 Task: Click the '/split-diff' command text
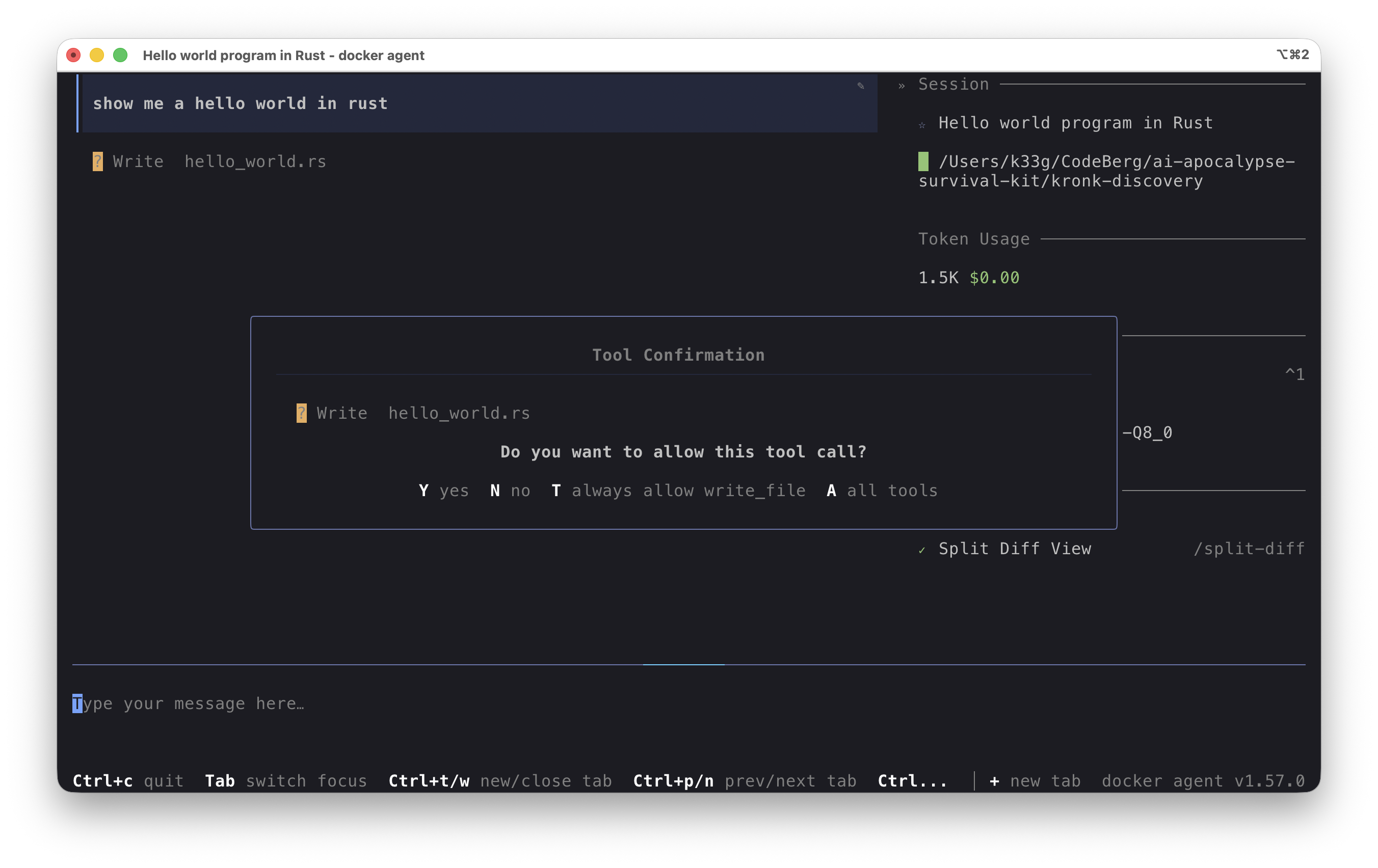coord(1249,549)
